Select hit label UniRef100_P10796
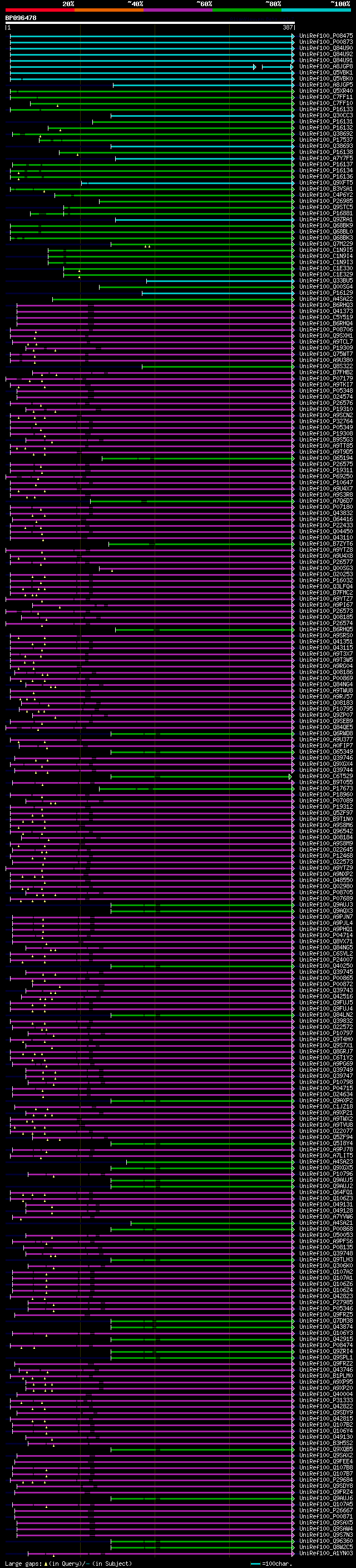 (325, 1174)
